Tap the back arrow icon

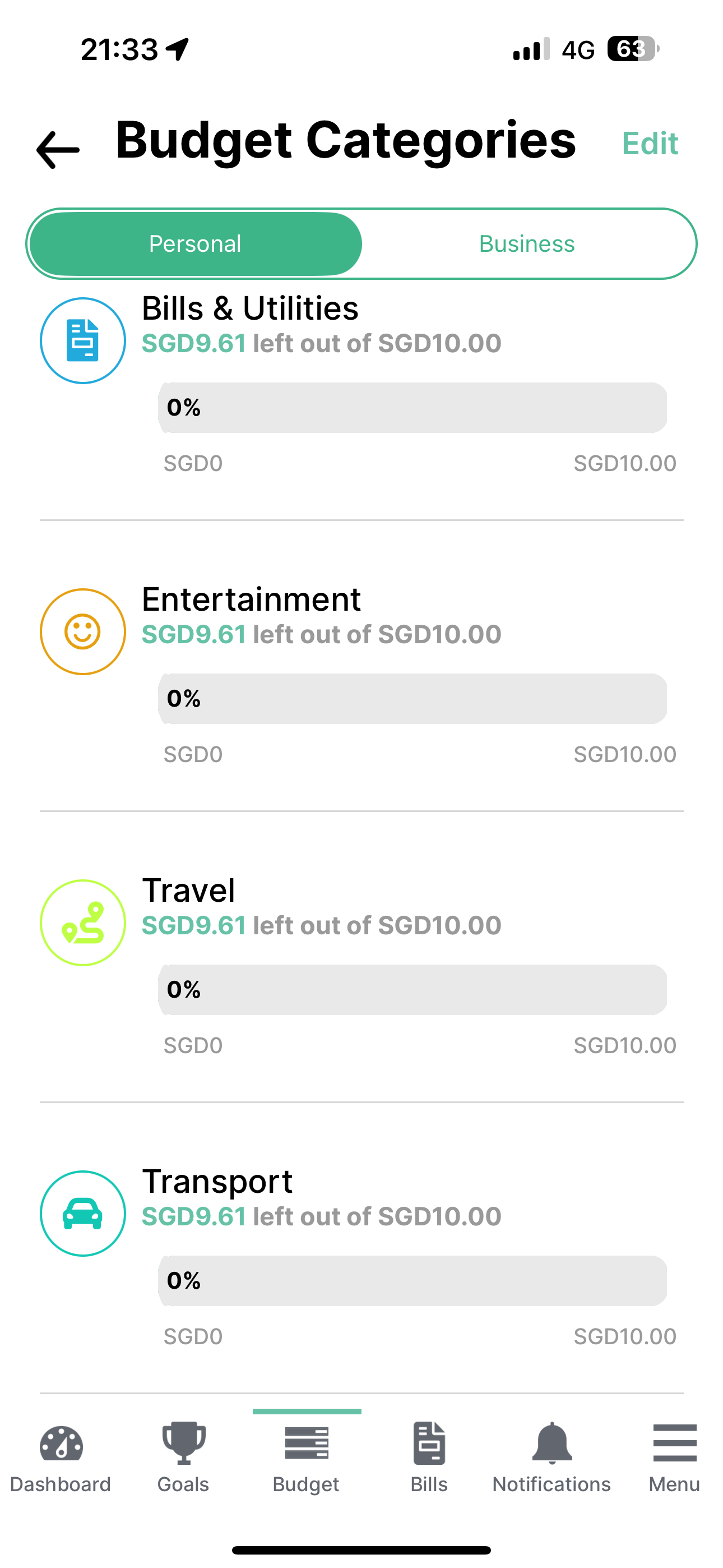58,149
